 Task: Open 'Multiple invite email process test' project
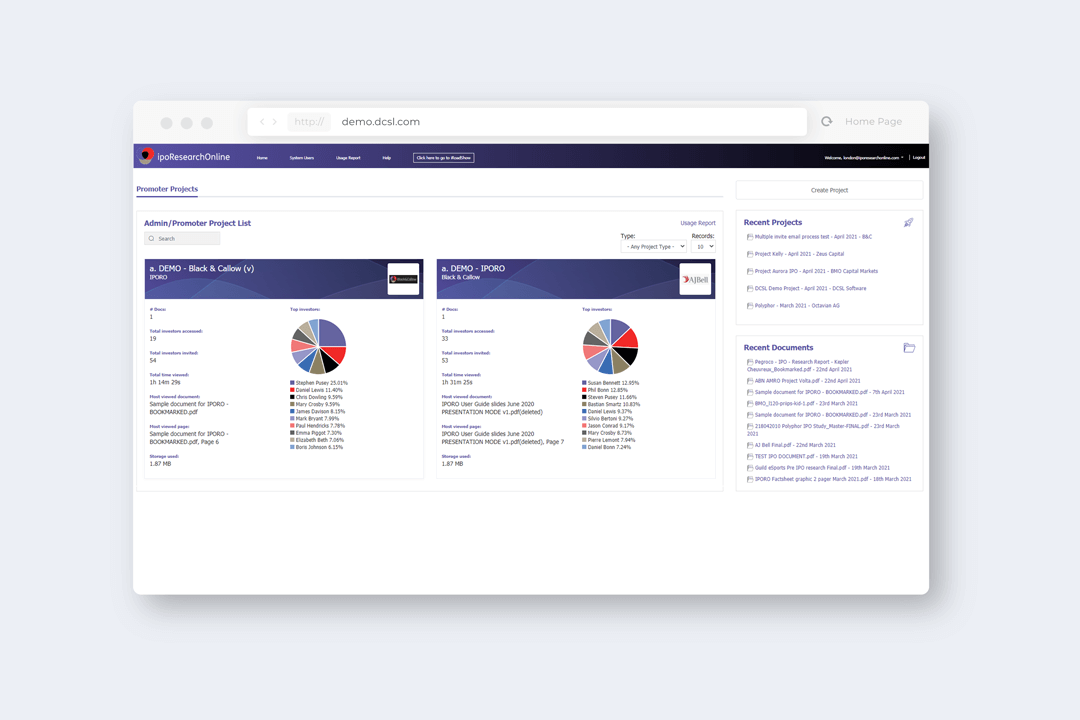(x=813, y=237)
